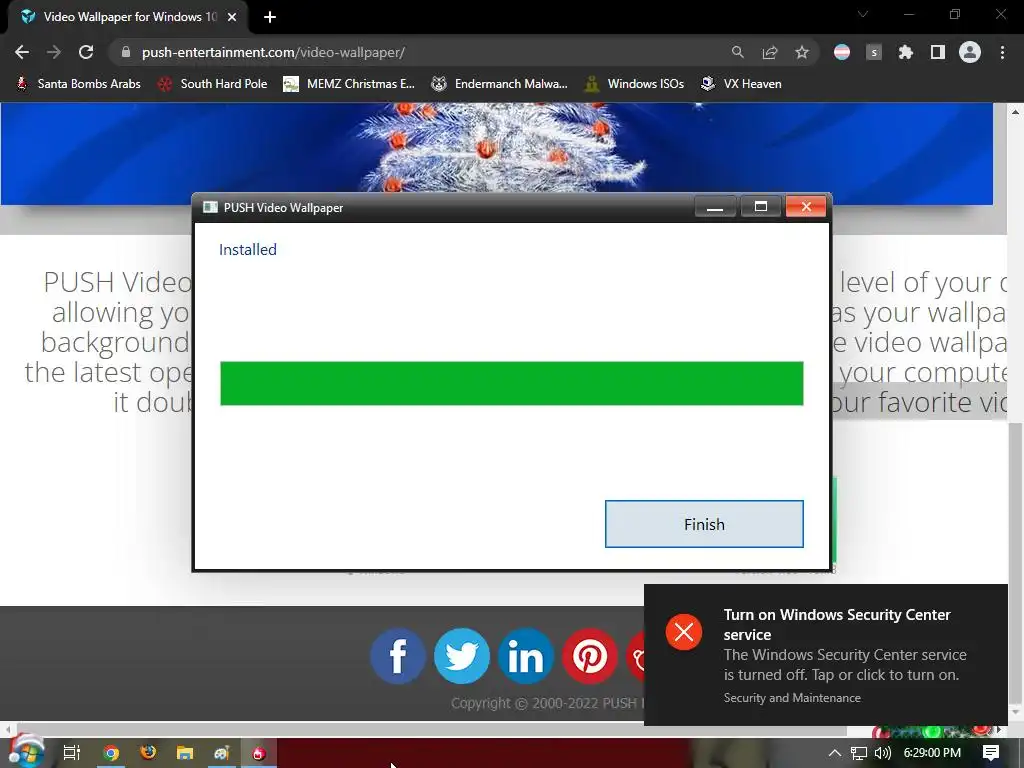This screenshot has height=768, width=1024.
Task: Maximize the PUSH Video Wallpaper installer window
Action: 761,208
